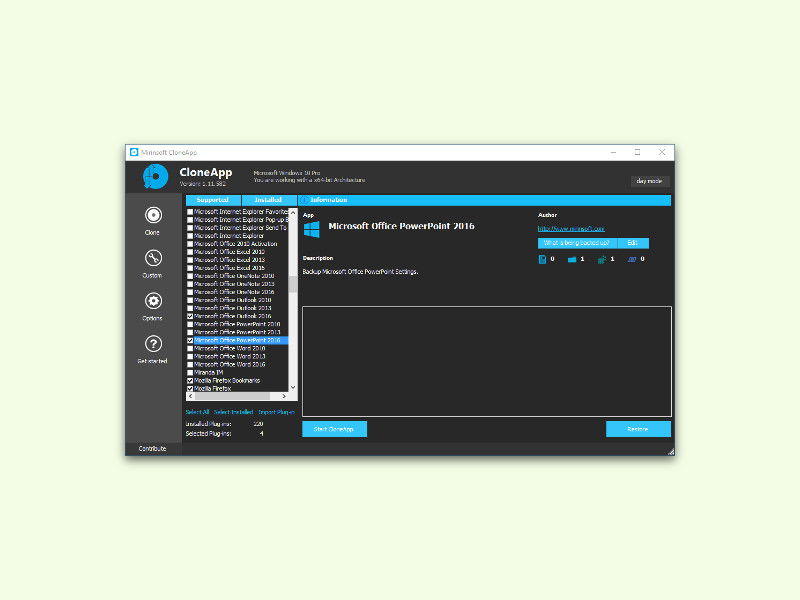Click the description text 'Backup Microsoft Office PowerPoint Settings.'
This screenshot has height=600, width=800.
click(360, 272)
